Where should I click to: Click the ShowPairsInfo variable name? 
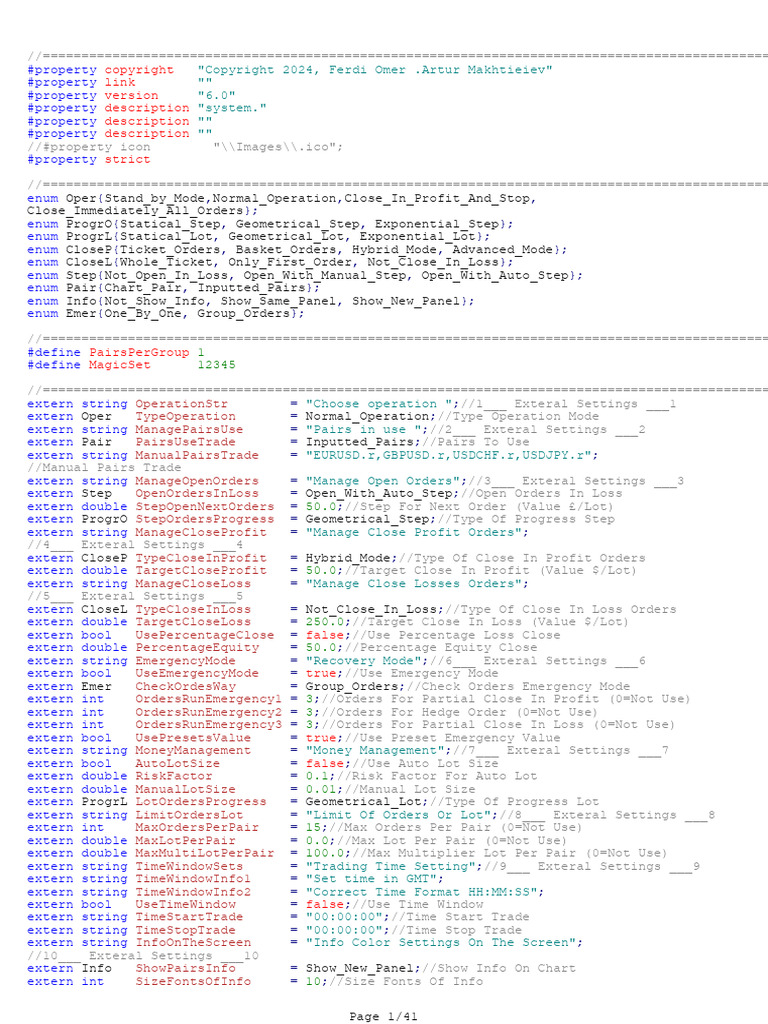pyautogui.click(x=185, y=968)
